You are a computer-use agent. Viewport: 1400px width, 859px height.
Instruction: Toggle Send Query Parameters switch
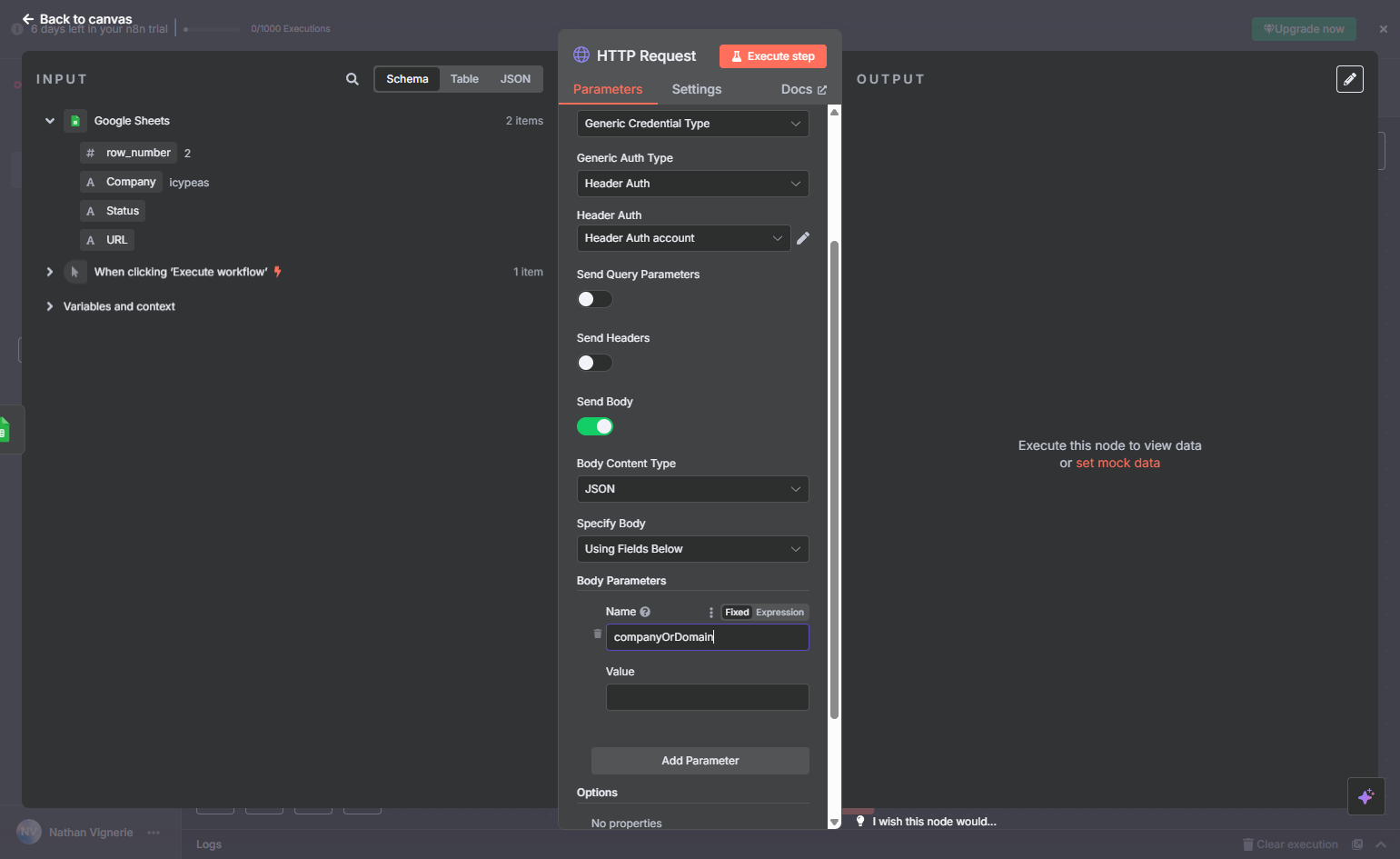[595, 299]
